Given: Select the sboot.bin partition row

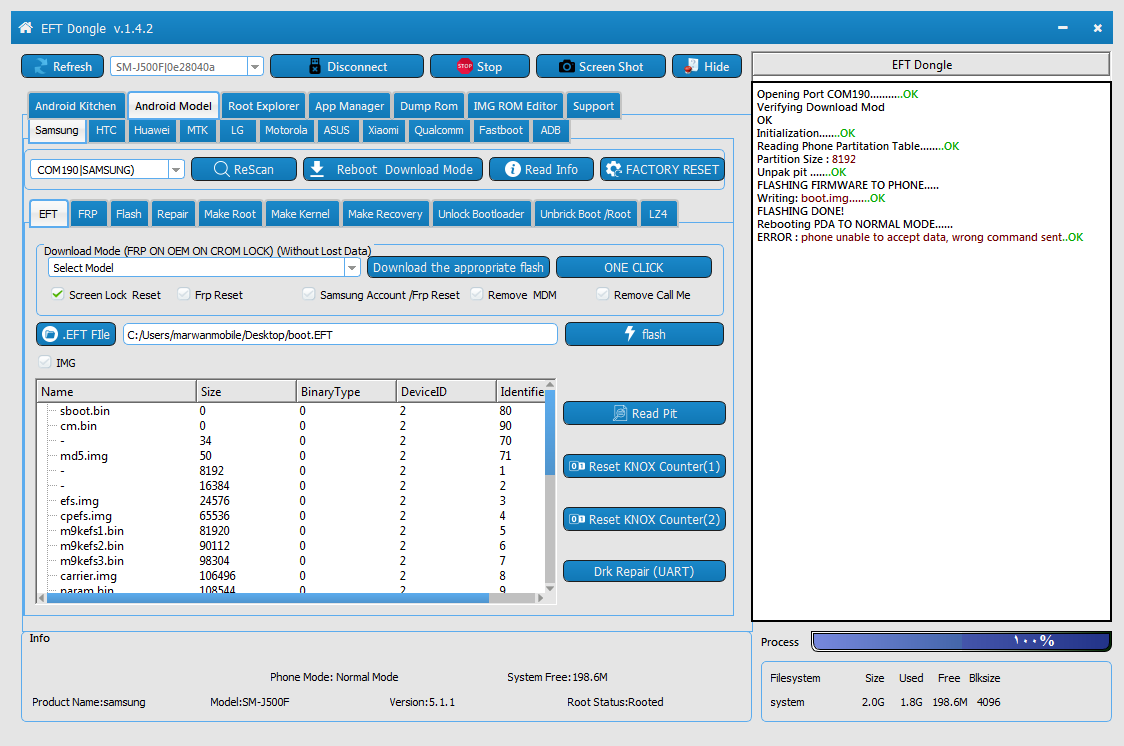Looking at the screenshot, I should (290, 411).
